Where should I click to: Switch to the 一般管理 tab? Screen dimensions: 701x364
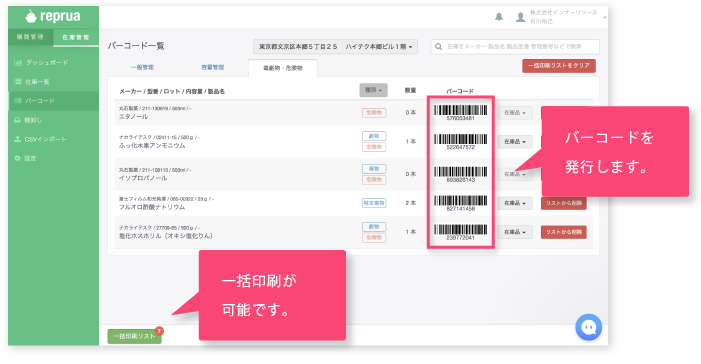click(x=142, y=68)
